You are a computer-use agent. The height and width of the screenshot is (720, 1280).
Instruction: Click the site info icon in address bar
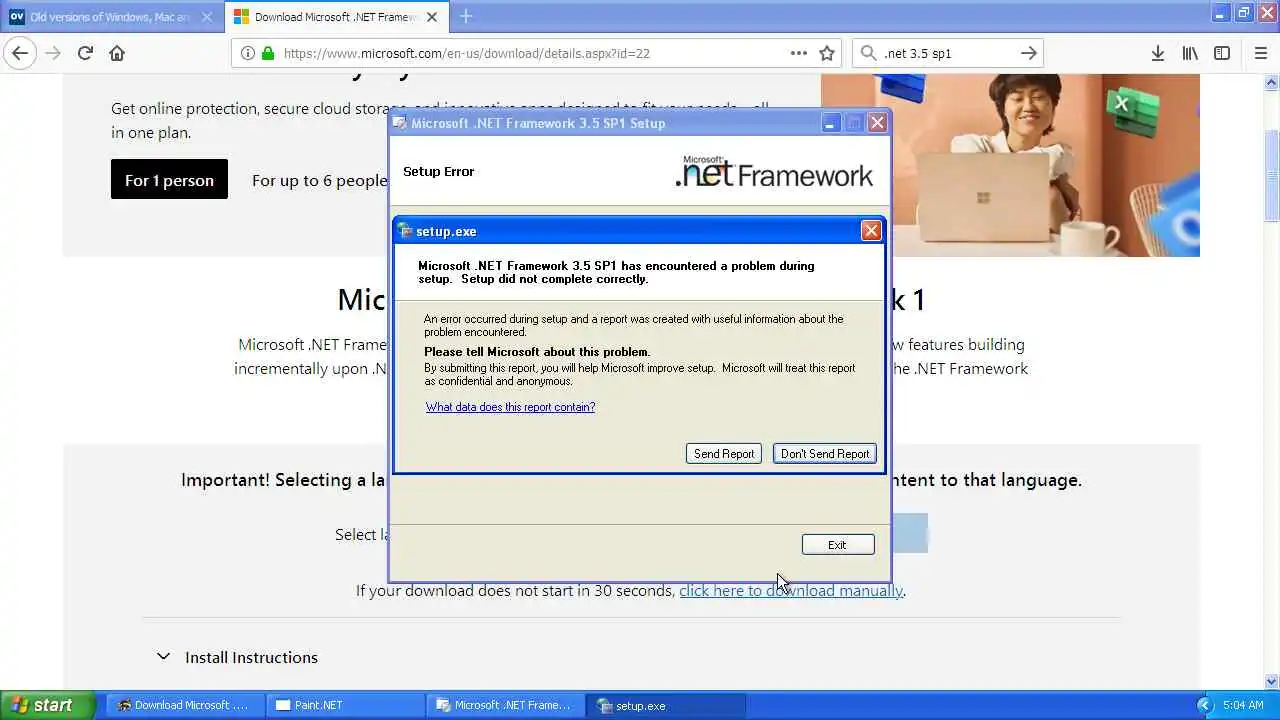[x=248, y=53]
